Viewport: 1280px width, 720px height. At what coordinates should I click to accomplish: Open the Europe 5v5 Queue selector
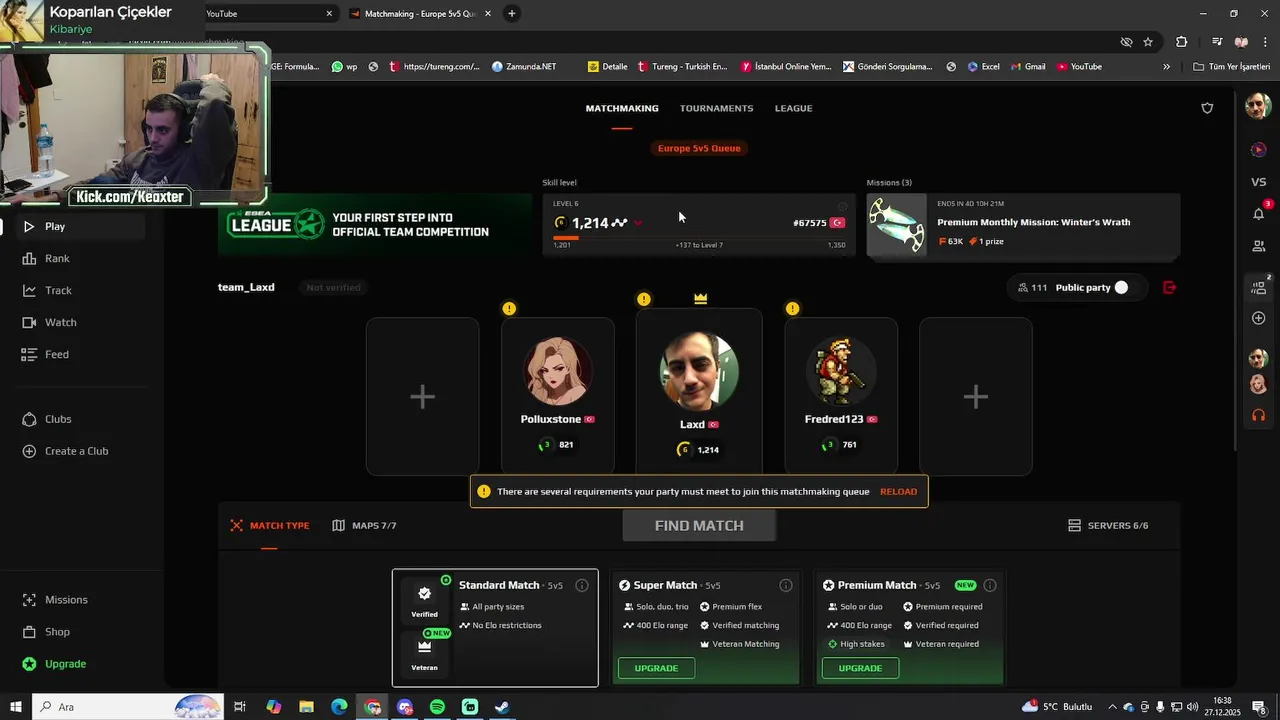[699, 148]
